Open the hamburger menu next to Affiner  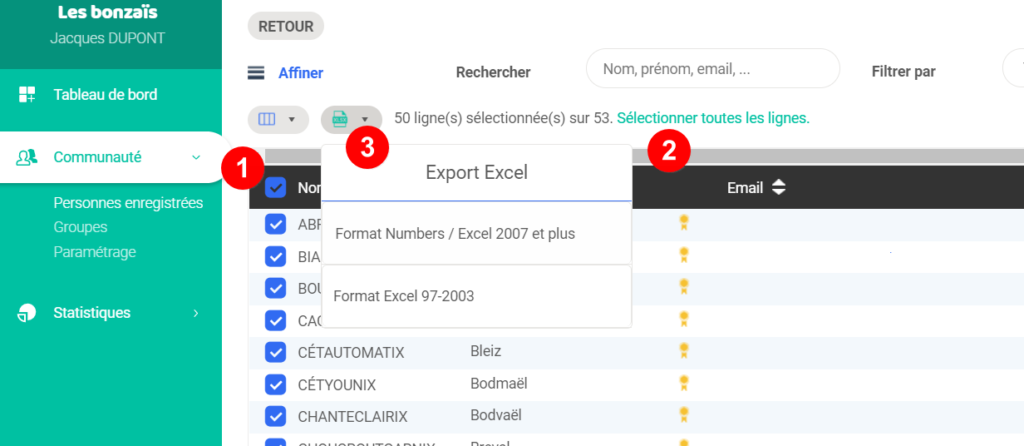pyautogui.click(x=256, y=73)
